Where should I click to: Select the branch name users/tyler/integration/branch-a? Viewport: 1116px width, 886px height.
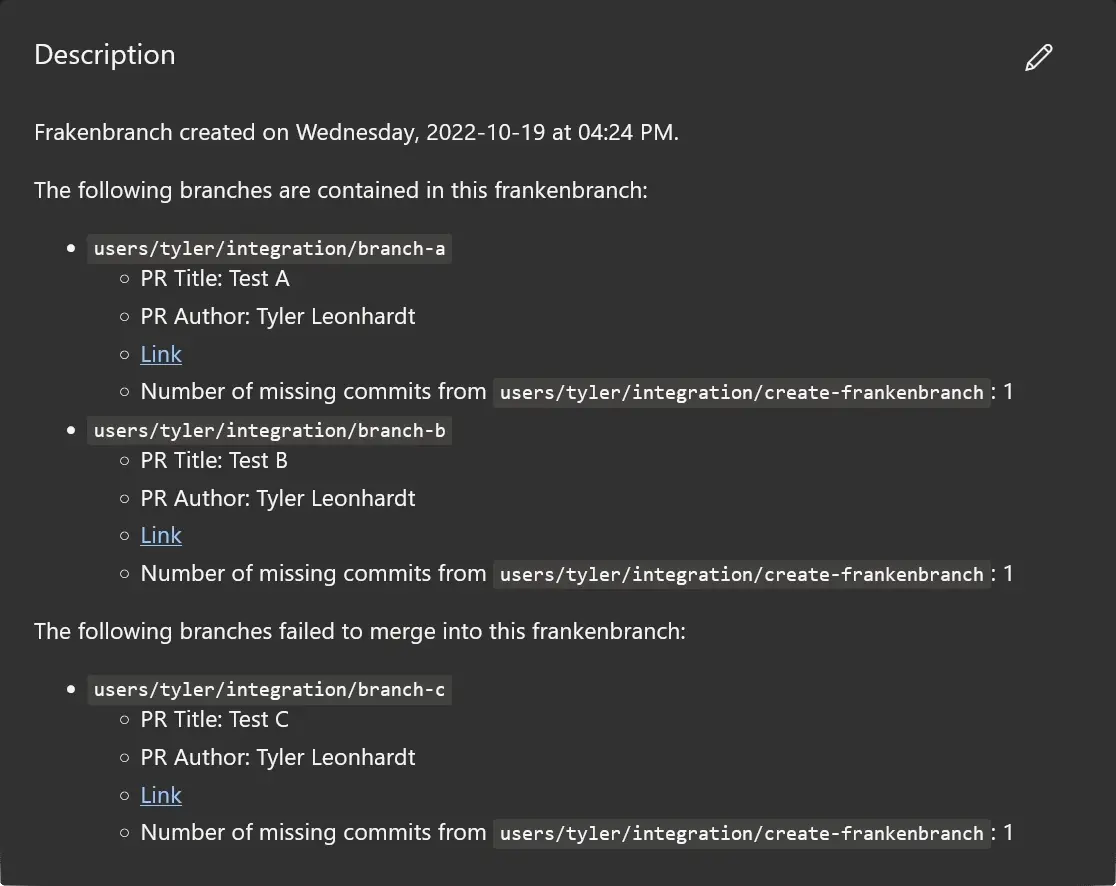click(268, 248)
